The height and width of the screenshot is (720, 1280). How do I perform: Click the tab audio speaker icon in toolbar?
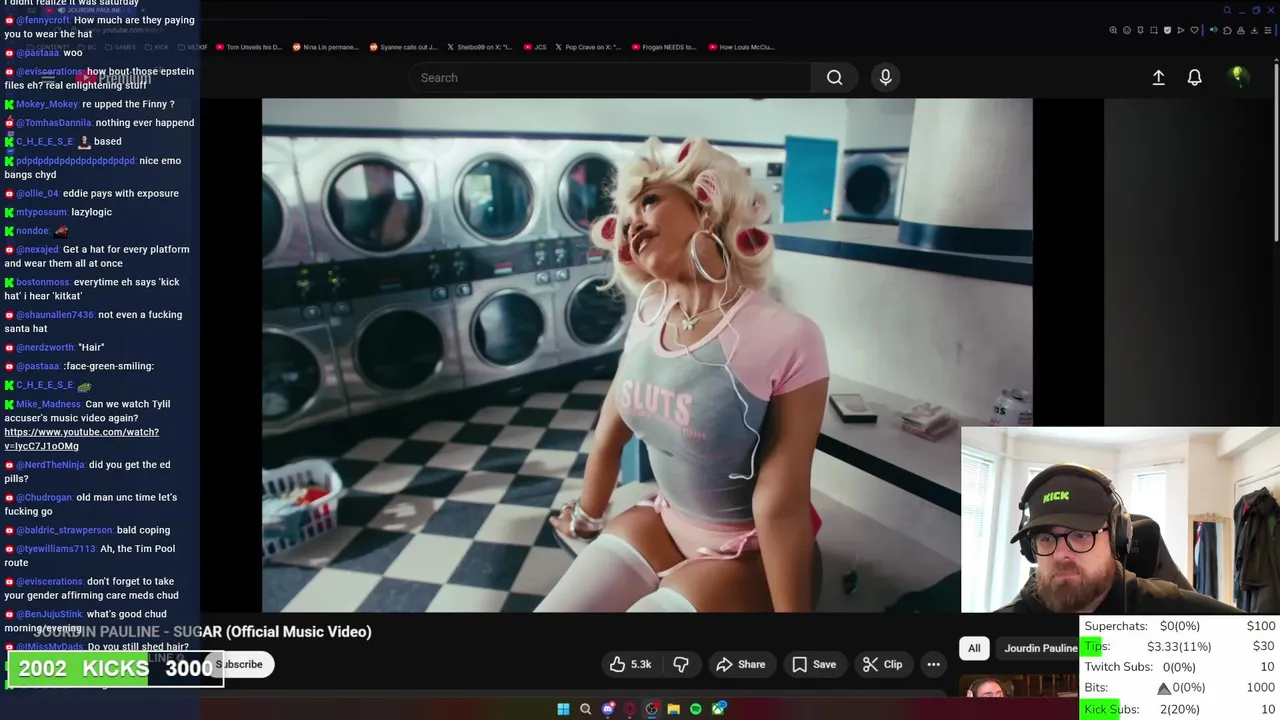[1214, 30]
